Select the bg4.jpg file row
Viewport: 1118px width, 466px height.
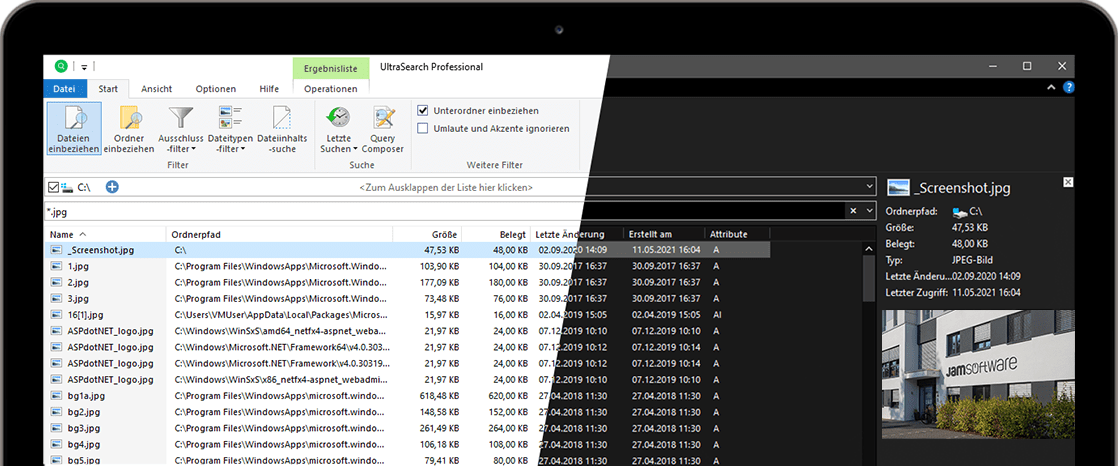click(x=408, y=445)
